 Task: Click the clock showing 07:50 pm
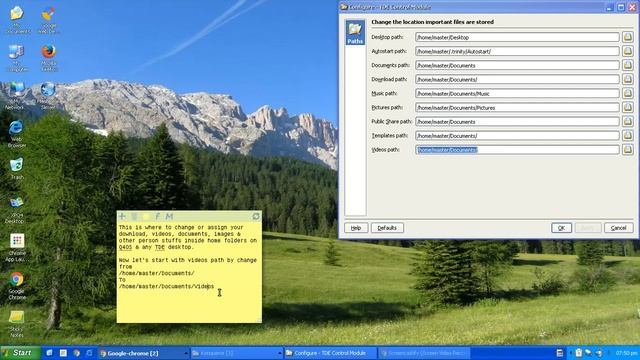click(627, 353)
